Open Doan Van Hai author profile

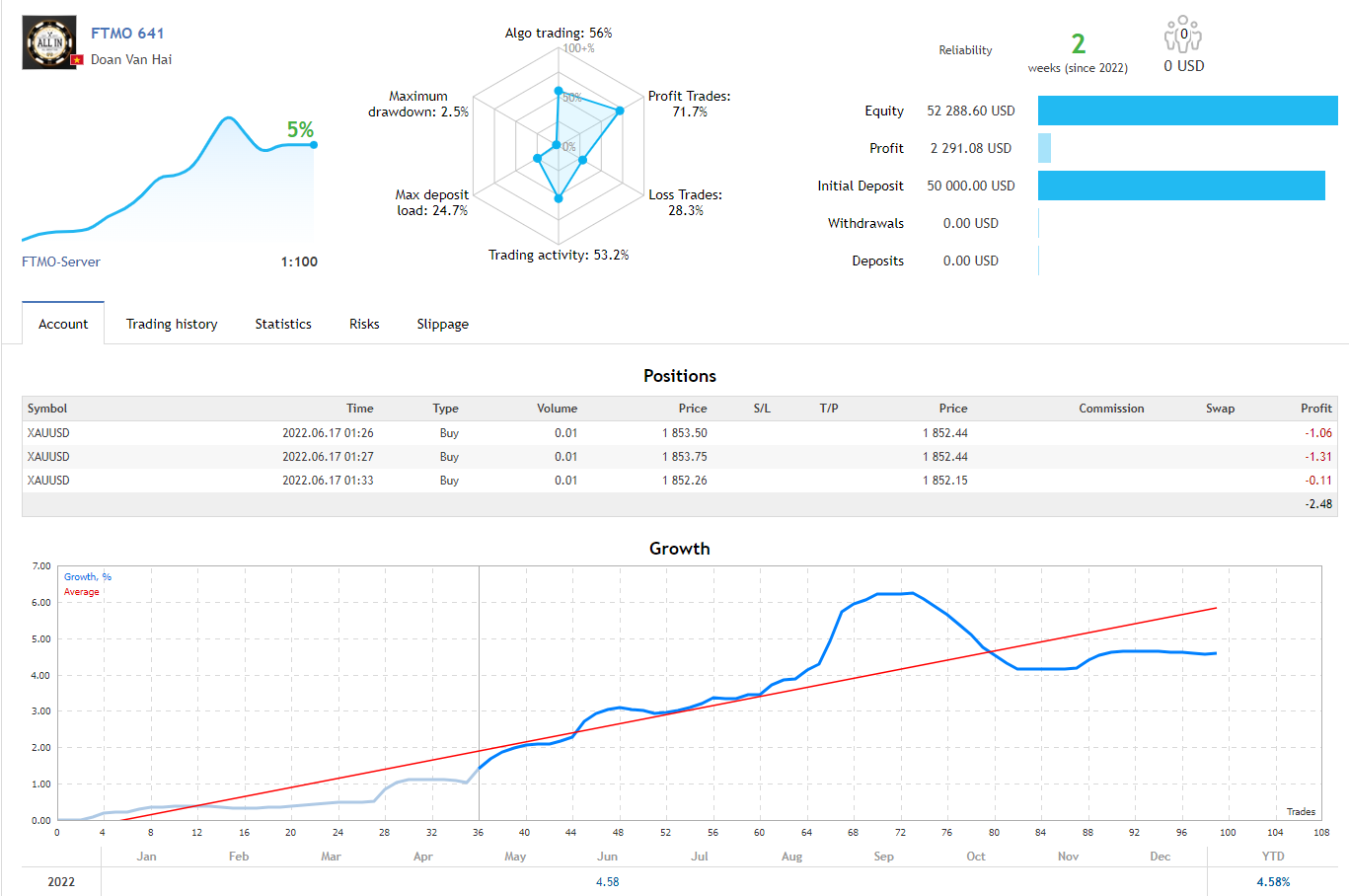point(131,59)
